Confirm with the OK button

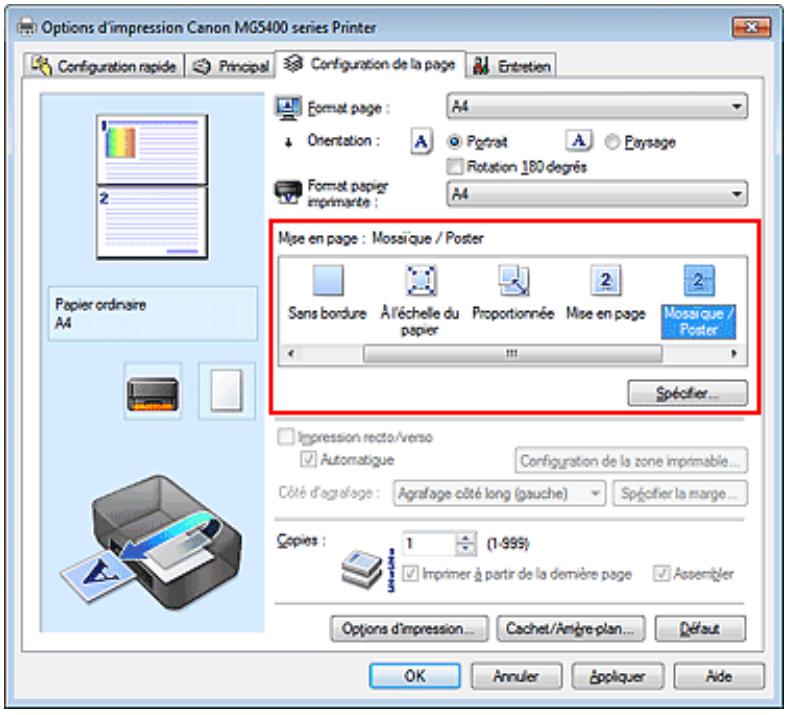(415, 676)
